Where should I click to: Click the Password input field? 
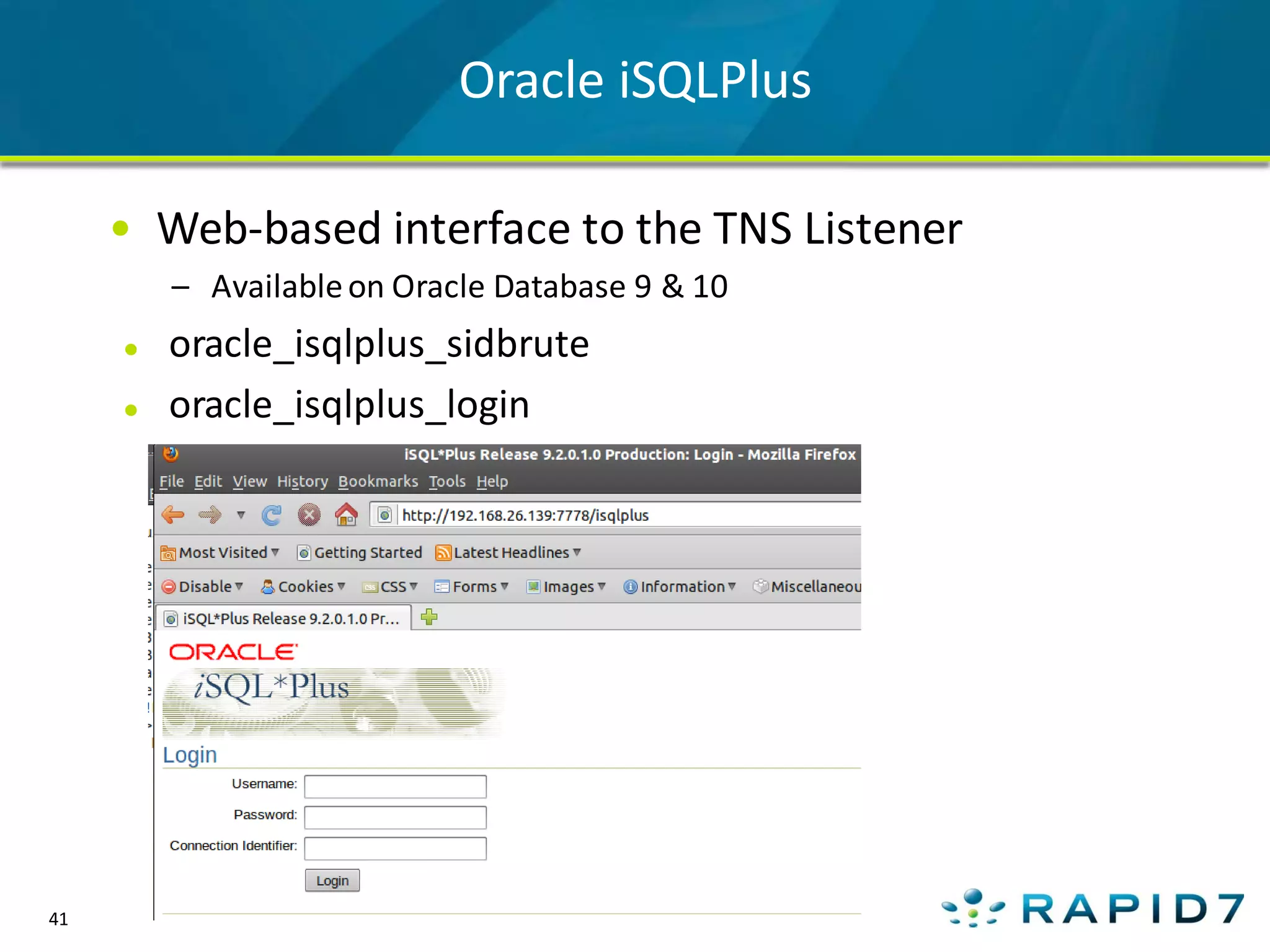point(396,818)
